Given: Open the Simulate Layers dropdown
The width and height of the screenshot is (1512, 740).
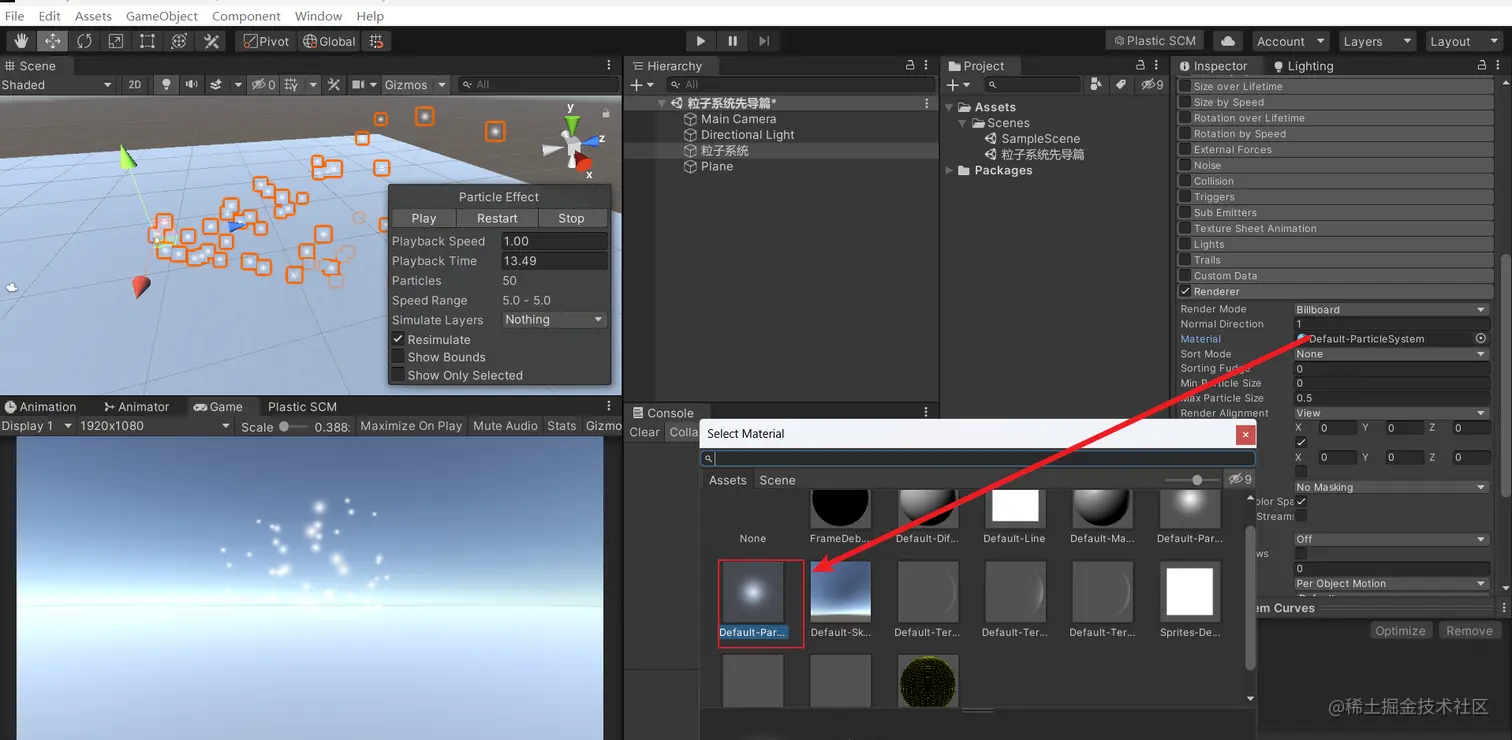Looking at the screenshot, I should pyautogui.click(x=554, y=320).
